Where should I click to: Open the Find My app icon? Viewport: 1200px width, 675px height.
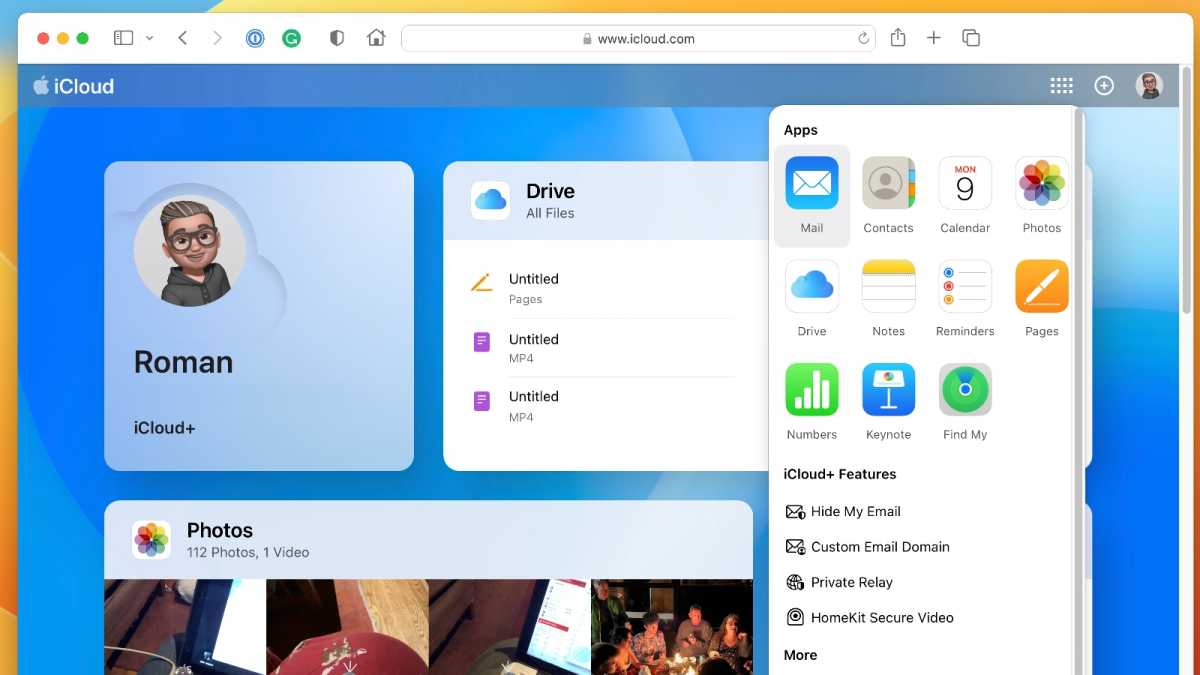[965, 389]
